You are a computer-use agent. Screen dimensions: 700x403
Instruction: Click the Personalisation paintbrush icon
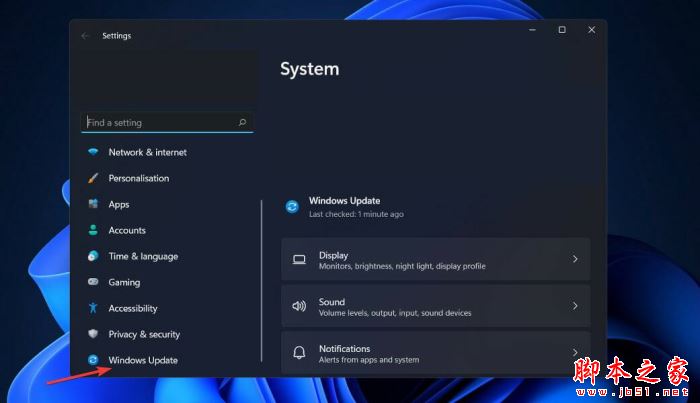tap(93, 178)
